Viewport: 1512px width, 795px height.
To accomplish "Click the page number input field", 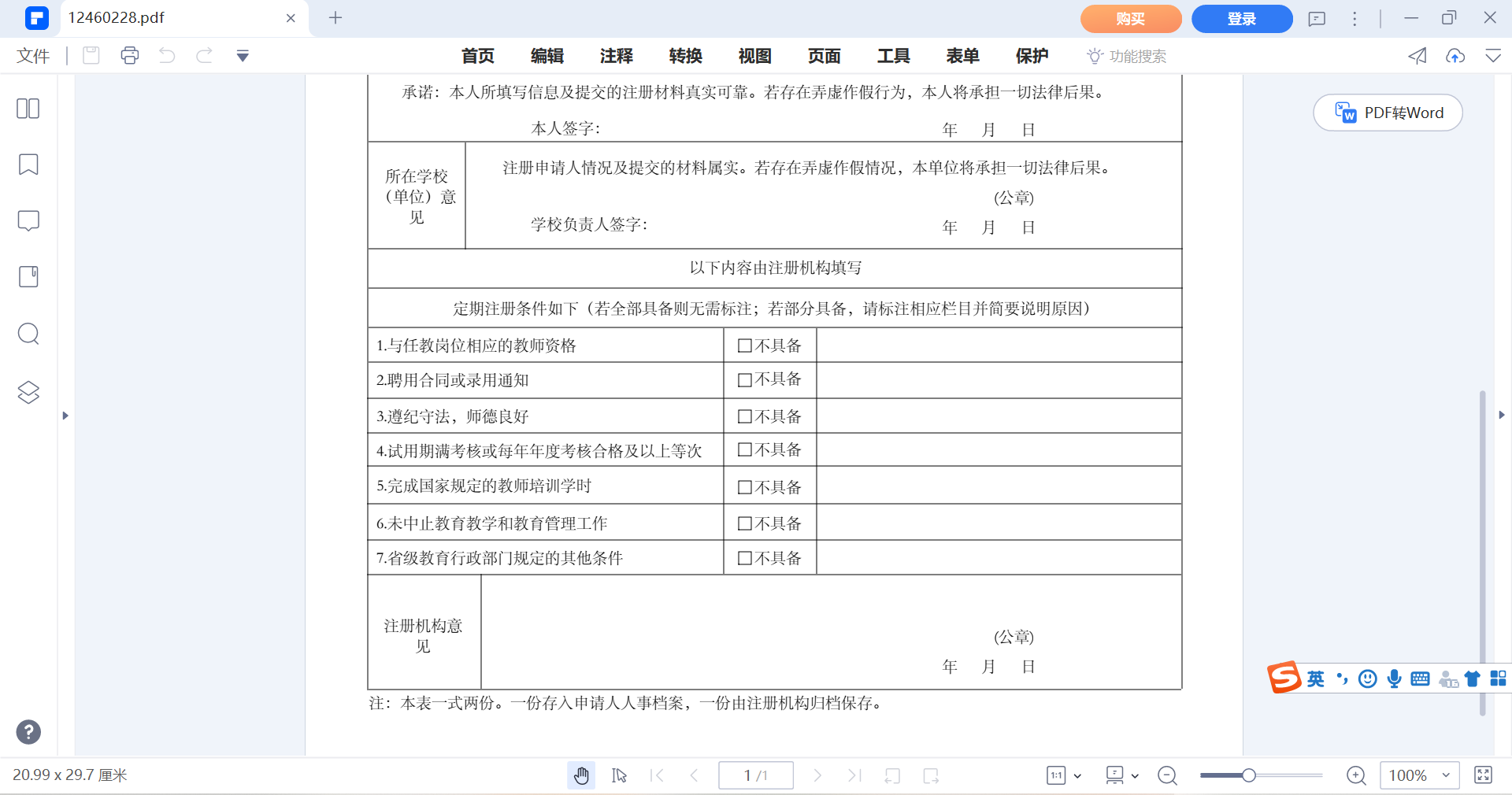I will point(754,775).
